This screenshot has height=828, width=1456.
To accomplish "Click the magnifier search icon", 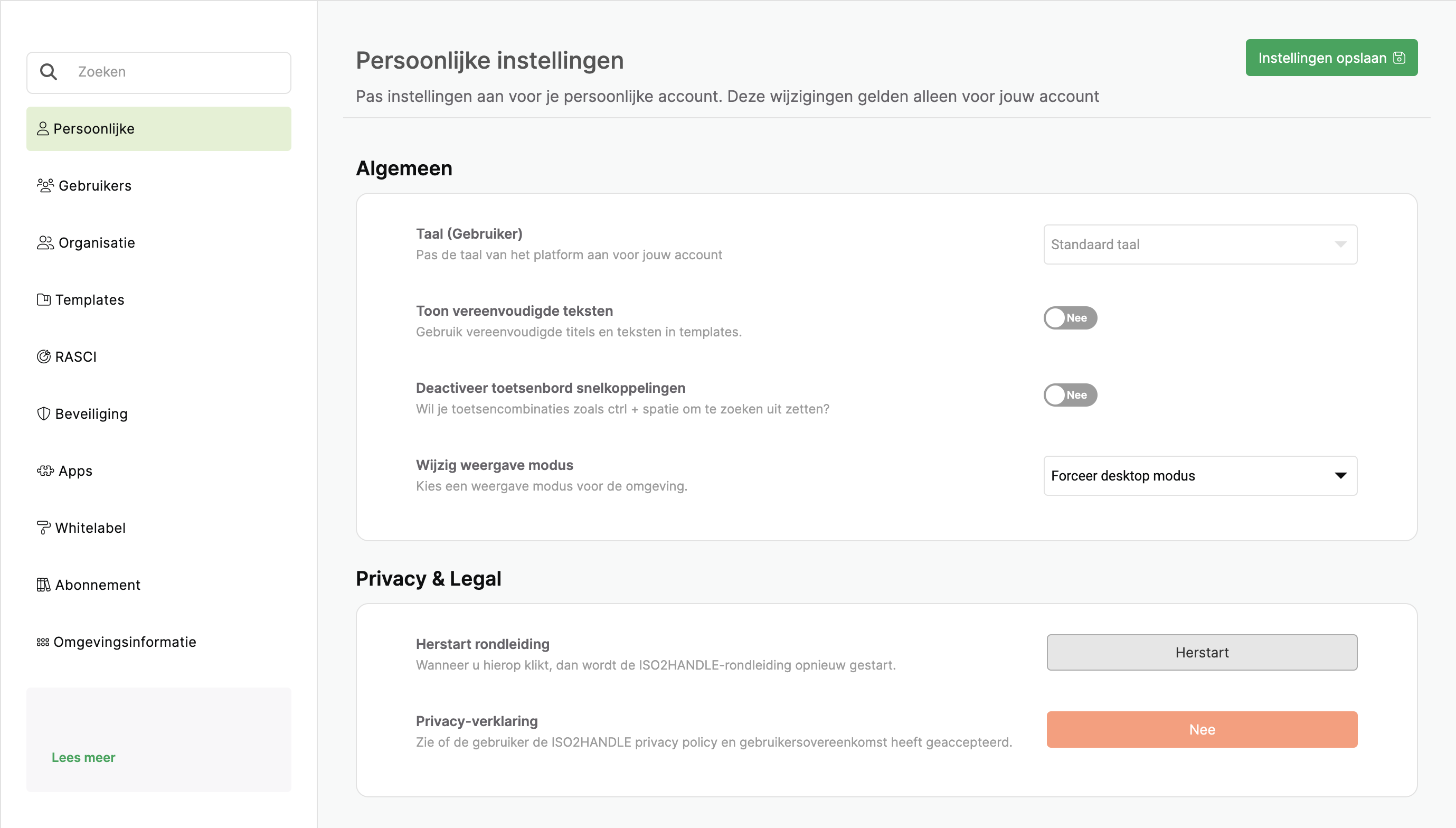I will coord(49,72).
